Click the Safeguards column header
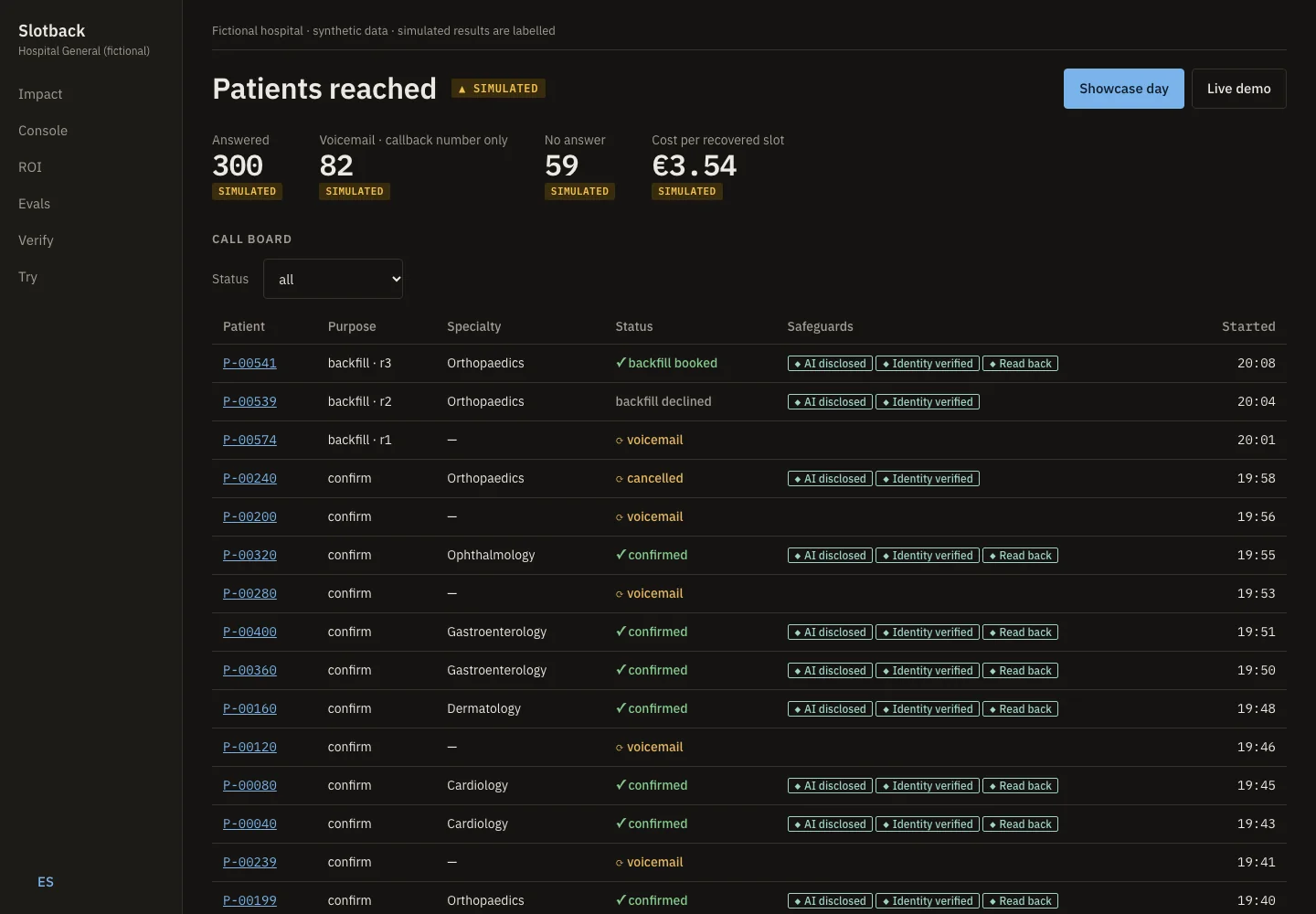This screenshot has height=914, width=1316. [x=821, y=326]
